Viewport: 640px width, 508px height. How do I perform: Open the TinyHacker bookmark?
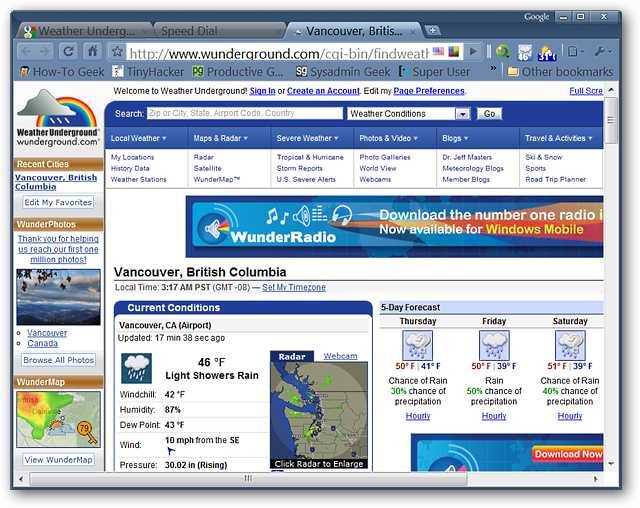[148, 72]
